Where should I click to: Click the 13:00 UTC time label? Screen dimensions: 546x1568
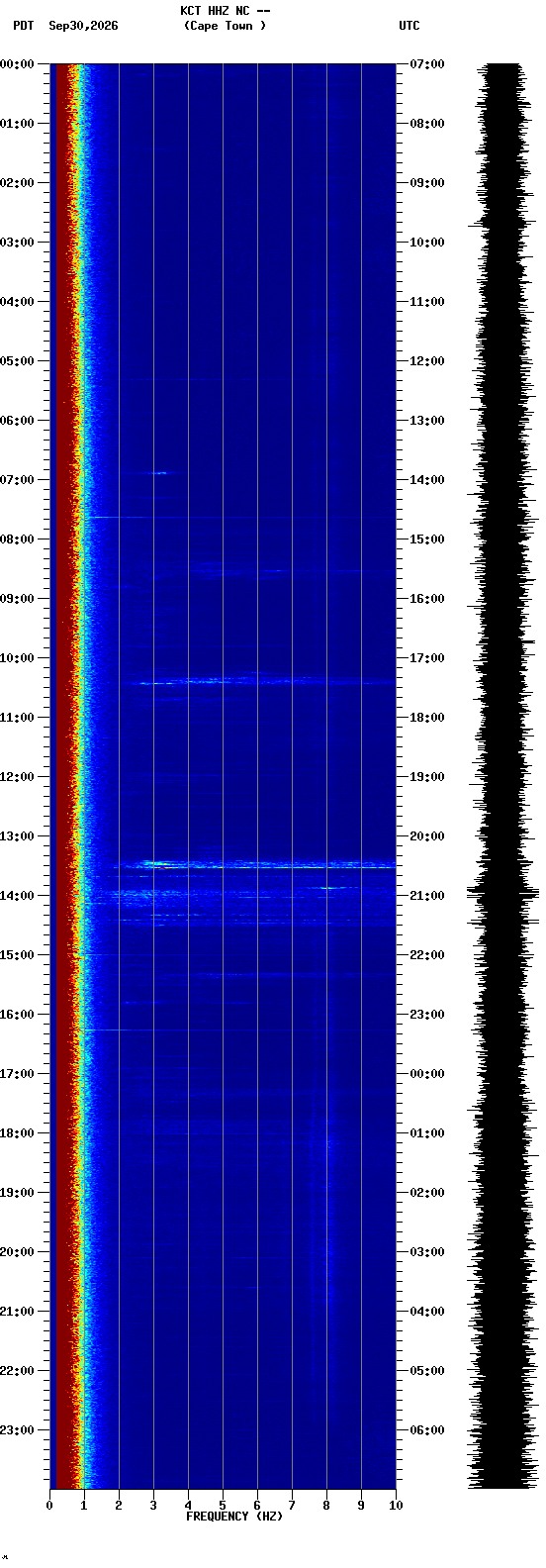click(x=427, y=421)
